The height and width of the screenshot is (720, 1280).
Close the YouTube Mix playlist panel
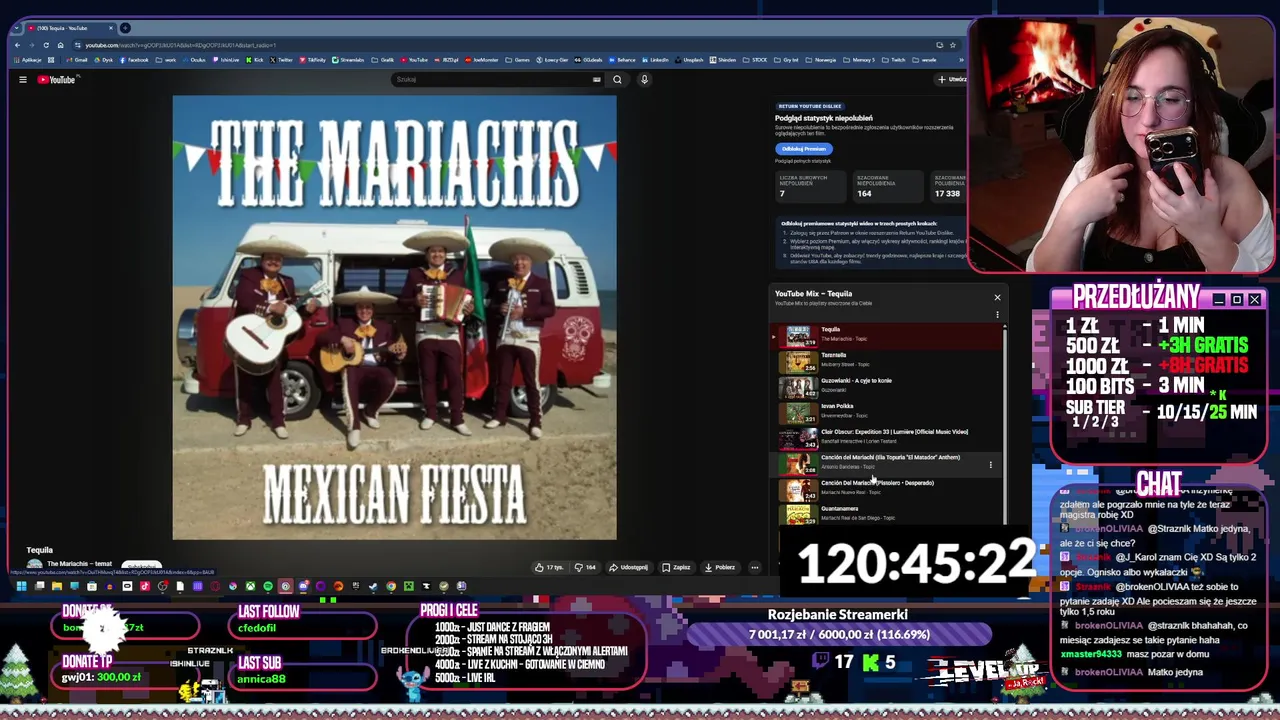997,297
